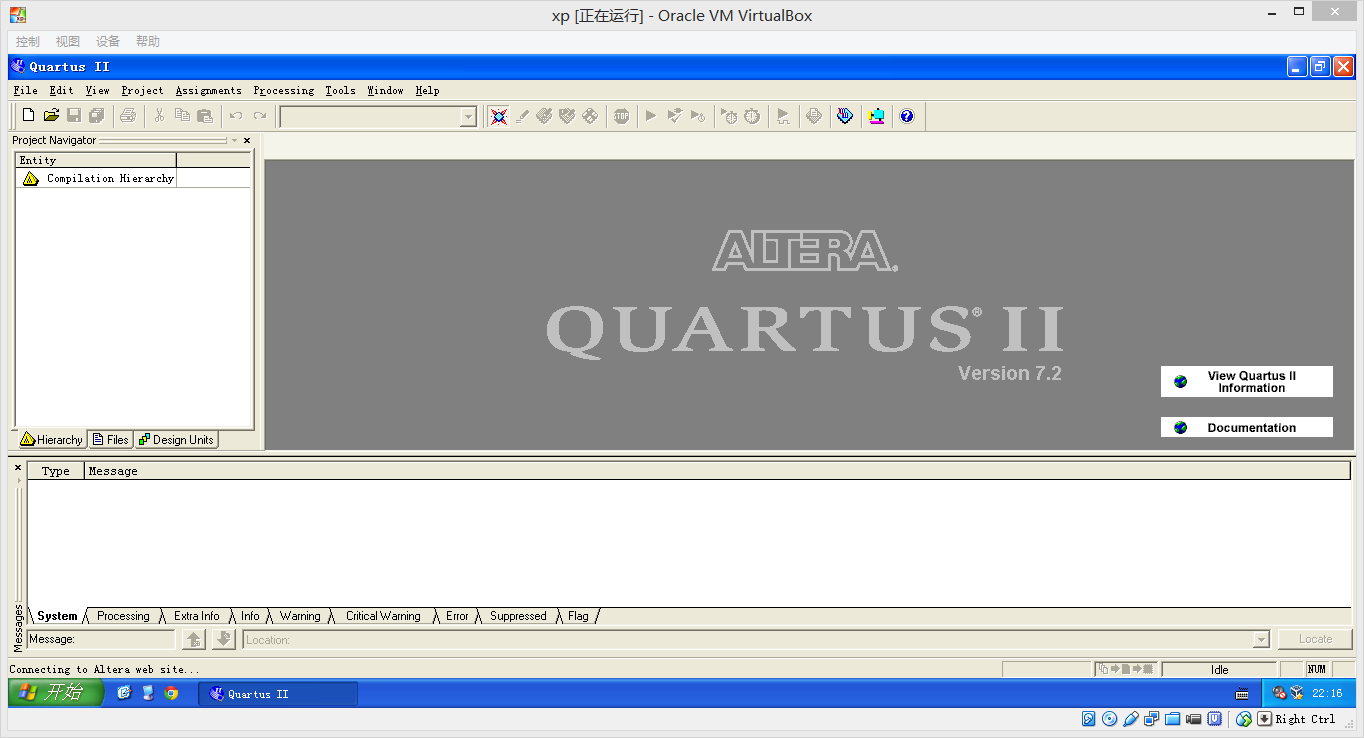Screen dimensions: 1364x738
Task: Close the Project Navigator panel
Action: (x=247, y=141)
